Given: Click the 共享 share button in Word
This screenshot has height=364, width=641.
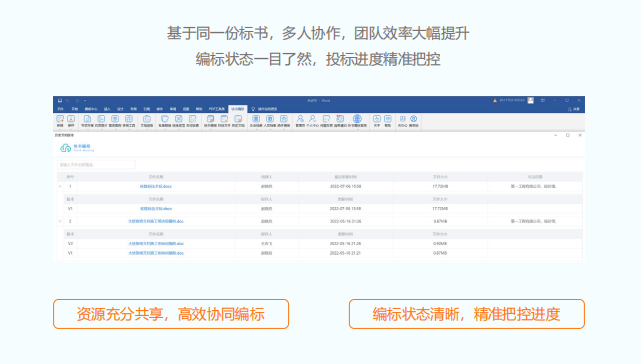Looking at the screenshot, I should tap(574, 109).
